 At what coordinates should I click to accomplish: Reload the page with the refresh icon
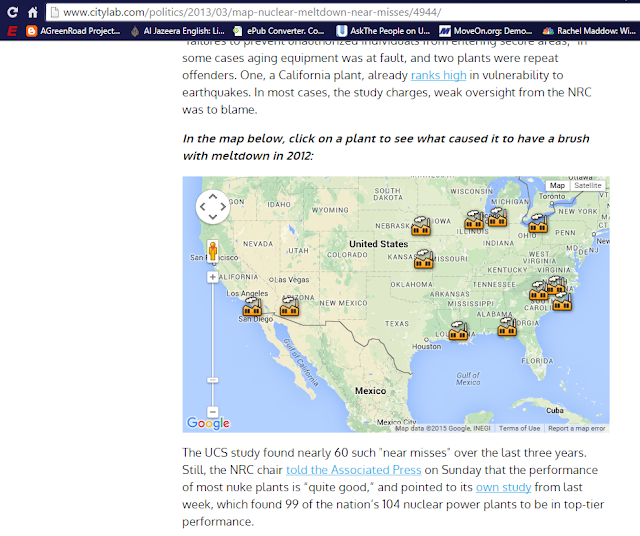click(x=12, y=12)
